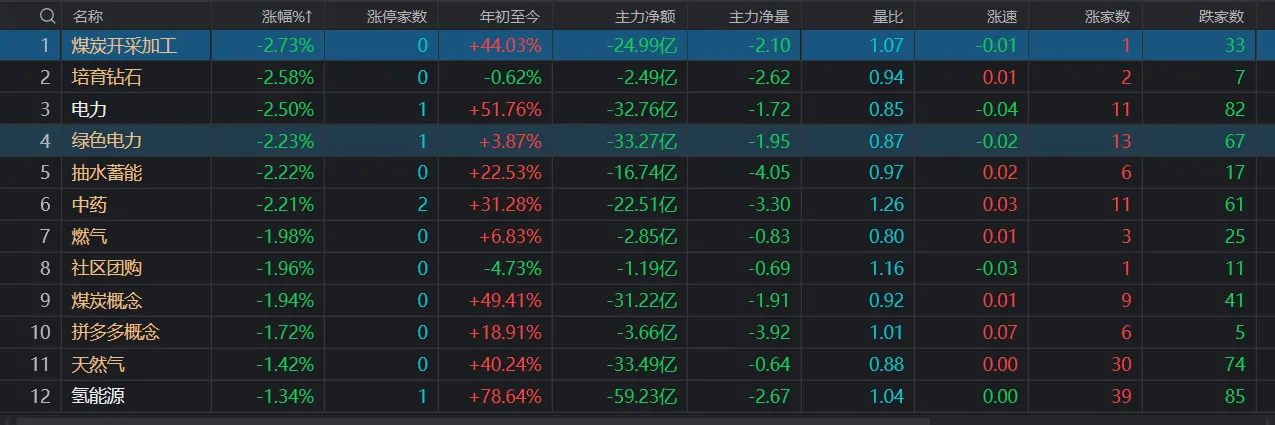The image size is (1275, 425).
Task: Sort by 主力净量 column header
Action: [x=759, y=16]
